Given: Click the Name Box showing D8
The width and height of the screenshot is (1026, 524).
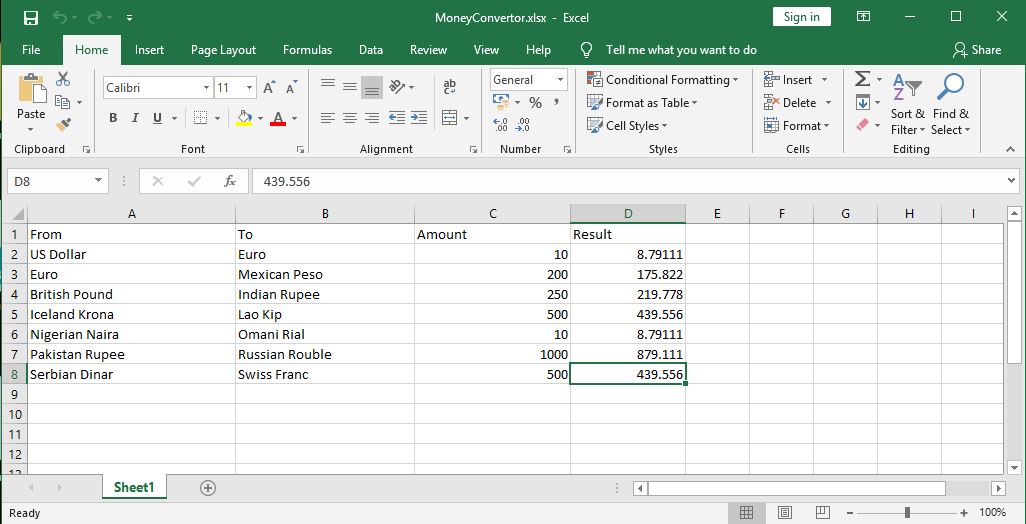Looking at the screenshot, I should 50,181.
